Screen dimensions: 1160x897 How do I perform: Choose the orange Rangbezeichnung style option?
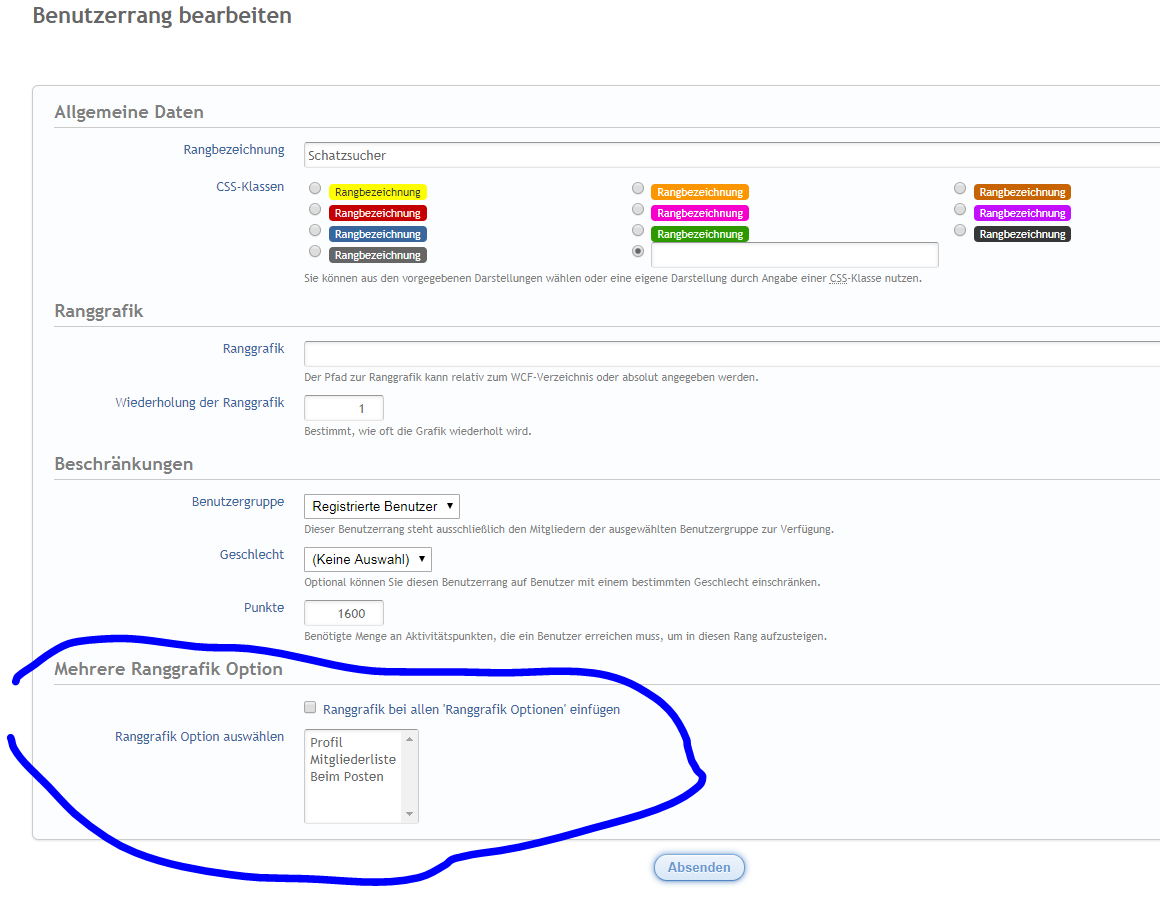coord(638,189)
